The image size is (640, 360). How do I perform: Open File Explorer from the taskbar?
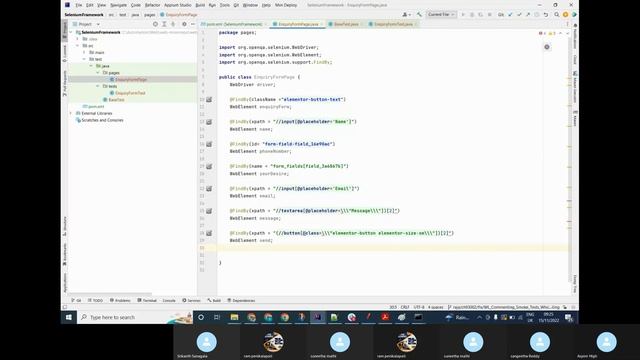(234, 317)
